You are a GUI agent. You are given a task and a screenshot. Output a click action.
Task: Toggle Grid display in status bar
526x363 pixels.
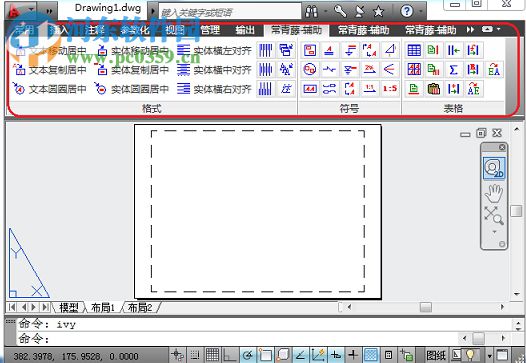click(212, 355)
